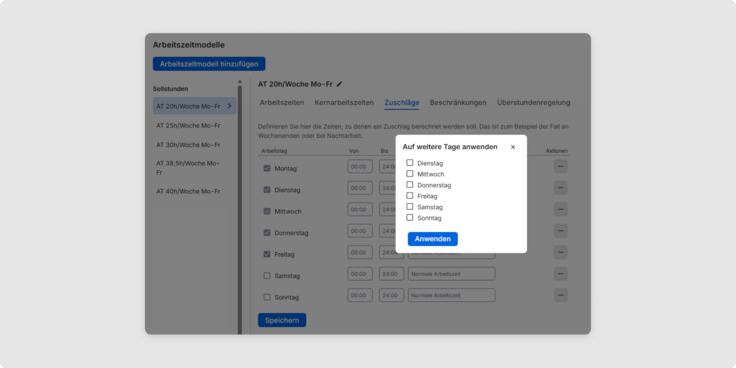Check the Samstag workday checkbox in table
Screen dimensions: 736x368
click(x=267, y=276)
